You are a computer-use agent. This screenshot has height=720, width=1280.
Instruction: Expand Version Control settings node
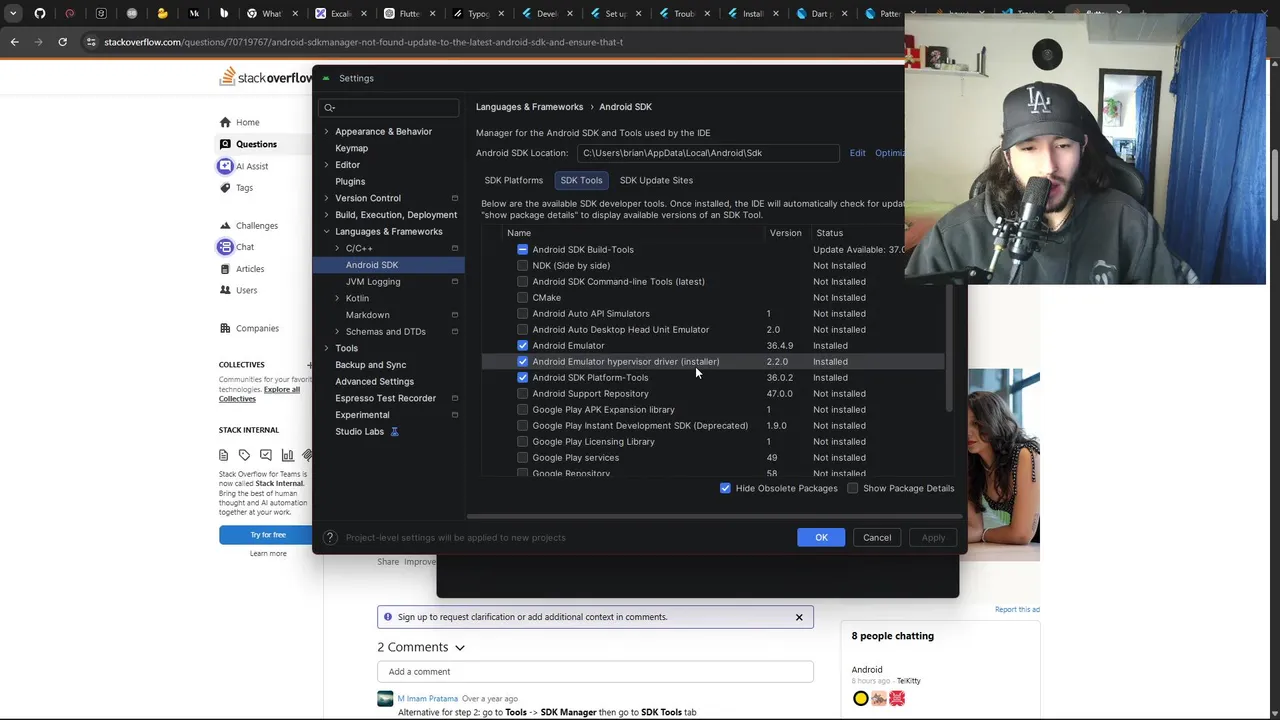(326, 198)
